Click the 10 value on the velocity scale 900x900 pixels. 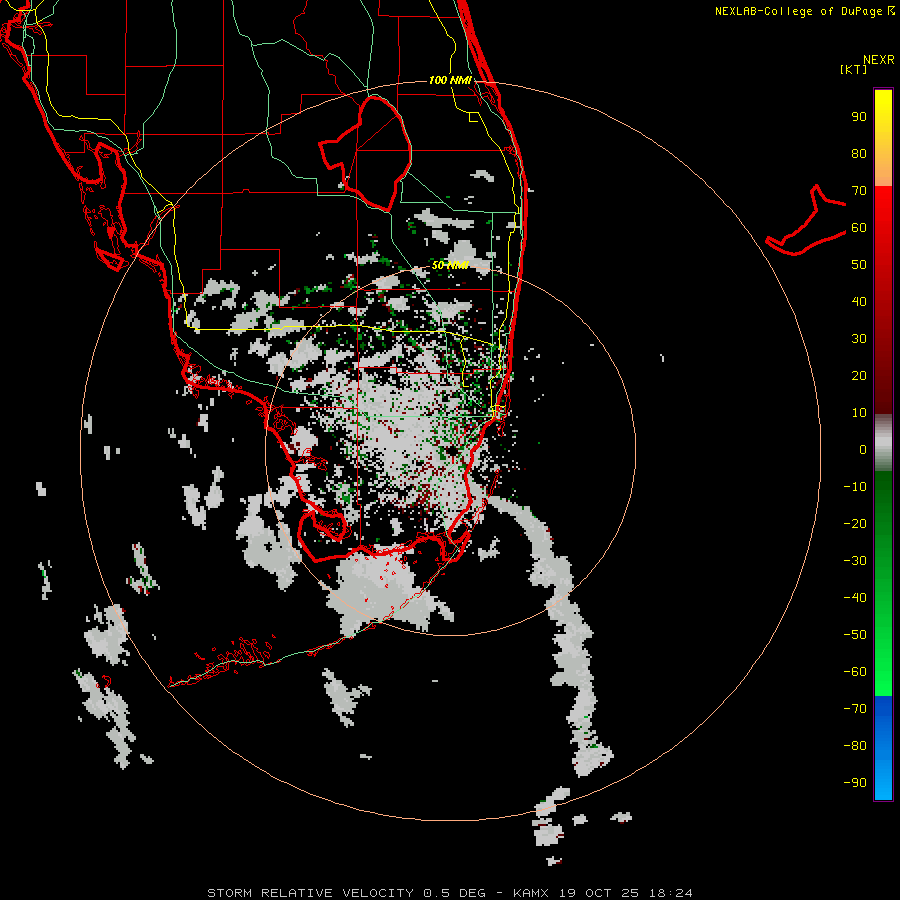859,413
